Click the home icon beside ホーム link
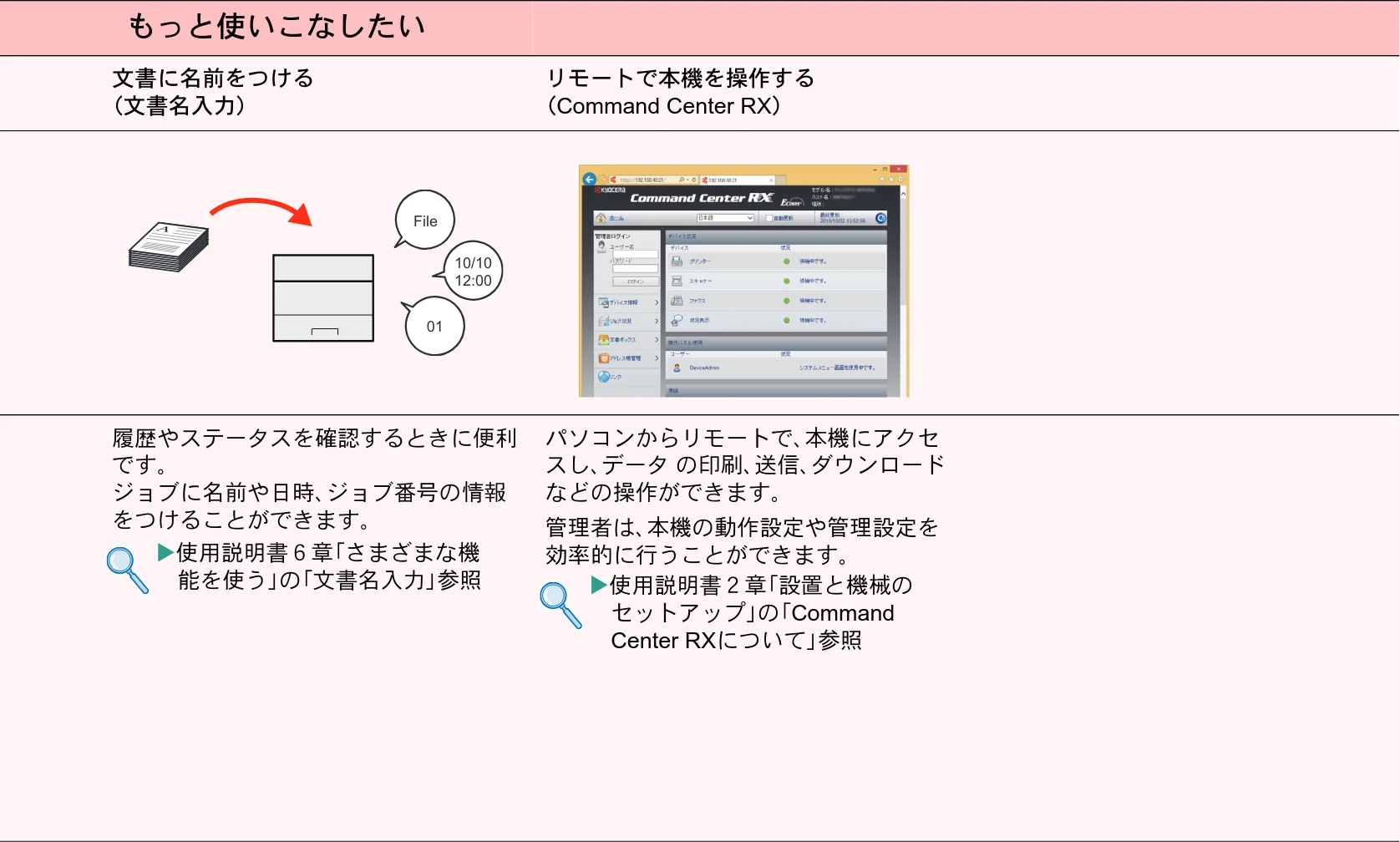Screen dimensions: 1400x842 [601, 218]
